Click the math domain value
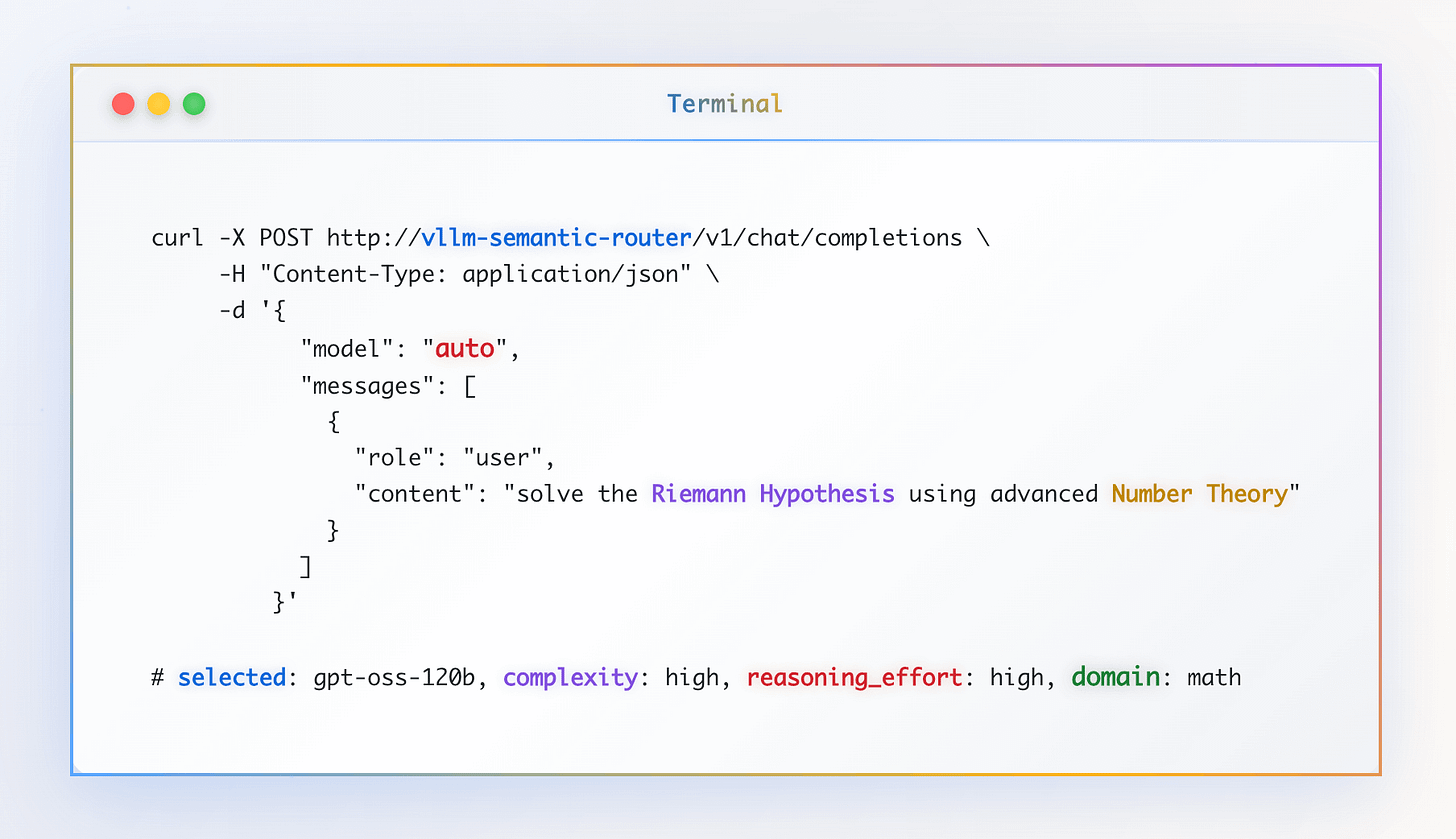1456x839 pixels. [x=1214, y=677]
